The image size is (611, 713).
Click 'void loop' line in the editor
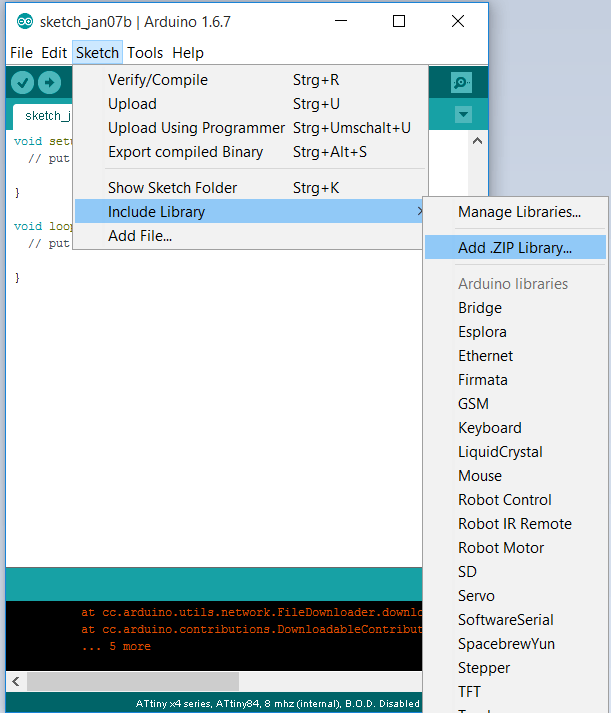(x=43, y=226)
